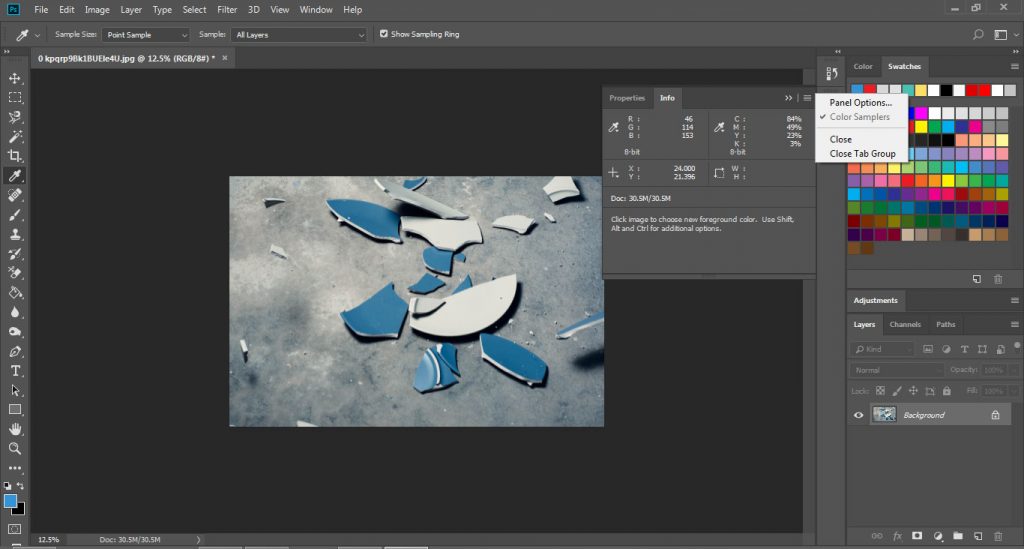
Task: Switch to the Channels tab
Action: coord(904,324)
